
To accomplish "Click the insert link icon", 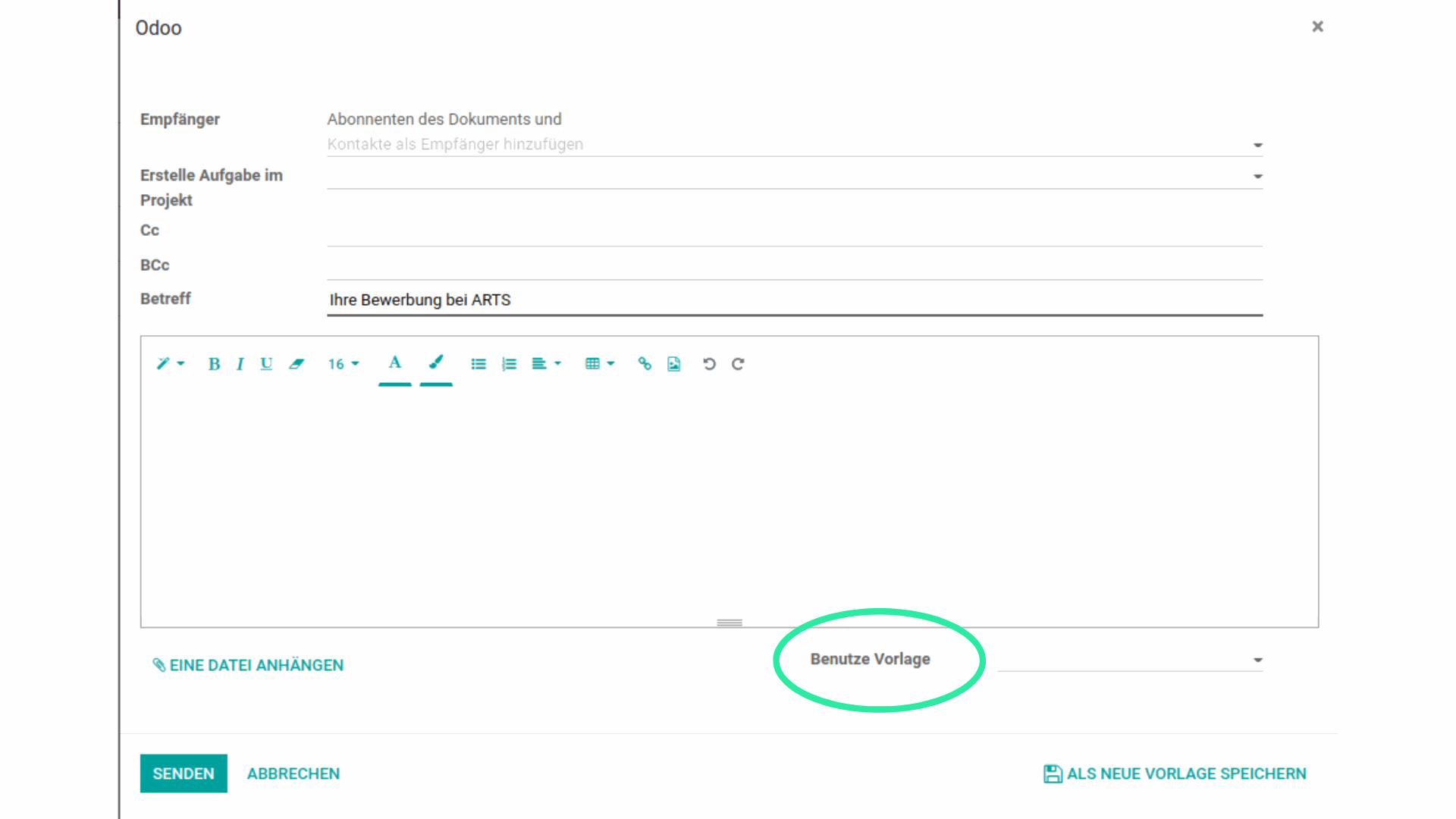I will (x=645, y=364).
